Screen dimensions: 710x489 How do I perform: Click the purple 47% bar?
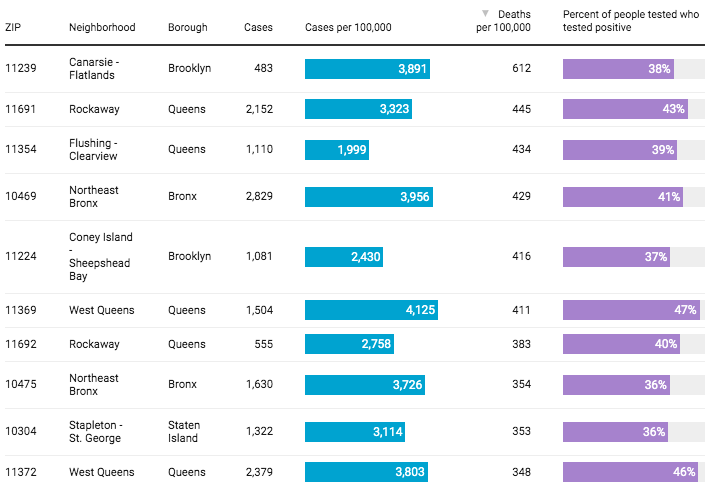tap(631, 310)
